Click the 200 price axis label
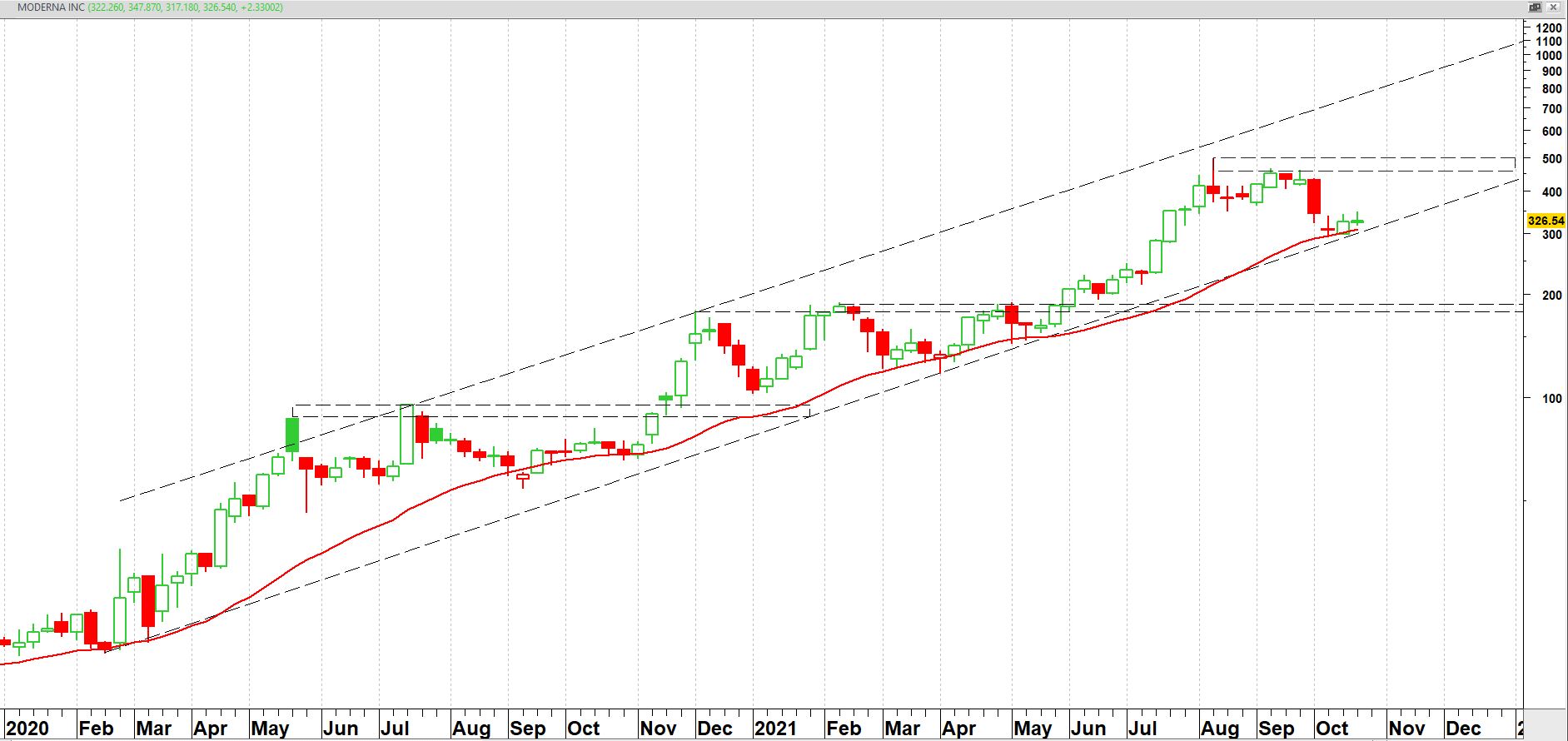Image resolution: width=1568 pixels, height=741 pixels. click(1551, 296)
